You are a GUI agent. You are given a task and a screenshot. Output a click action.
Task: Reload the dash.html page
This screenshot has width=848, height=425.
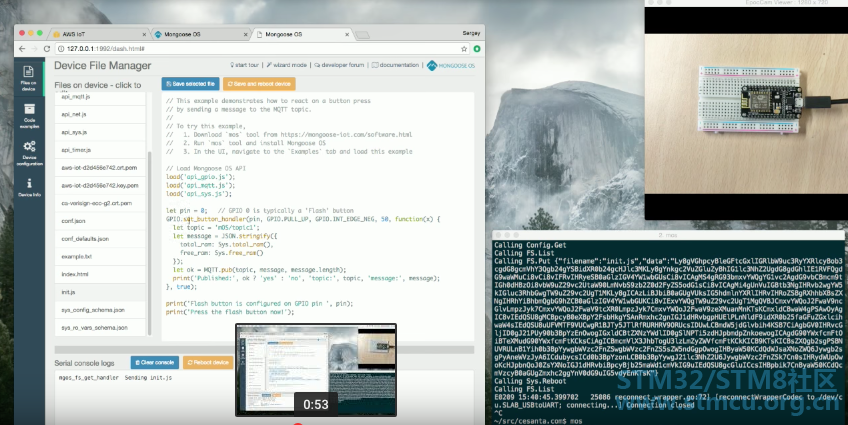coord(47,49)
